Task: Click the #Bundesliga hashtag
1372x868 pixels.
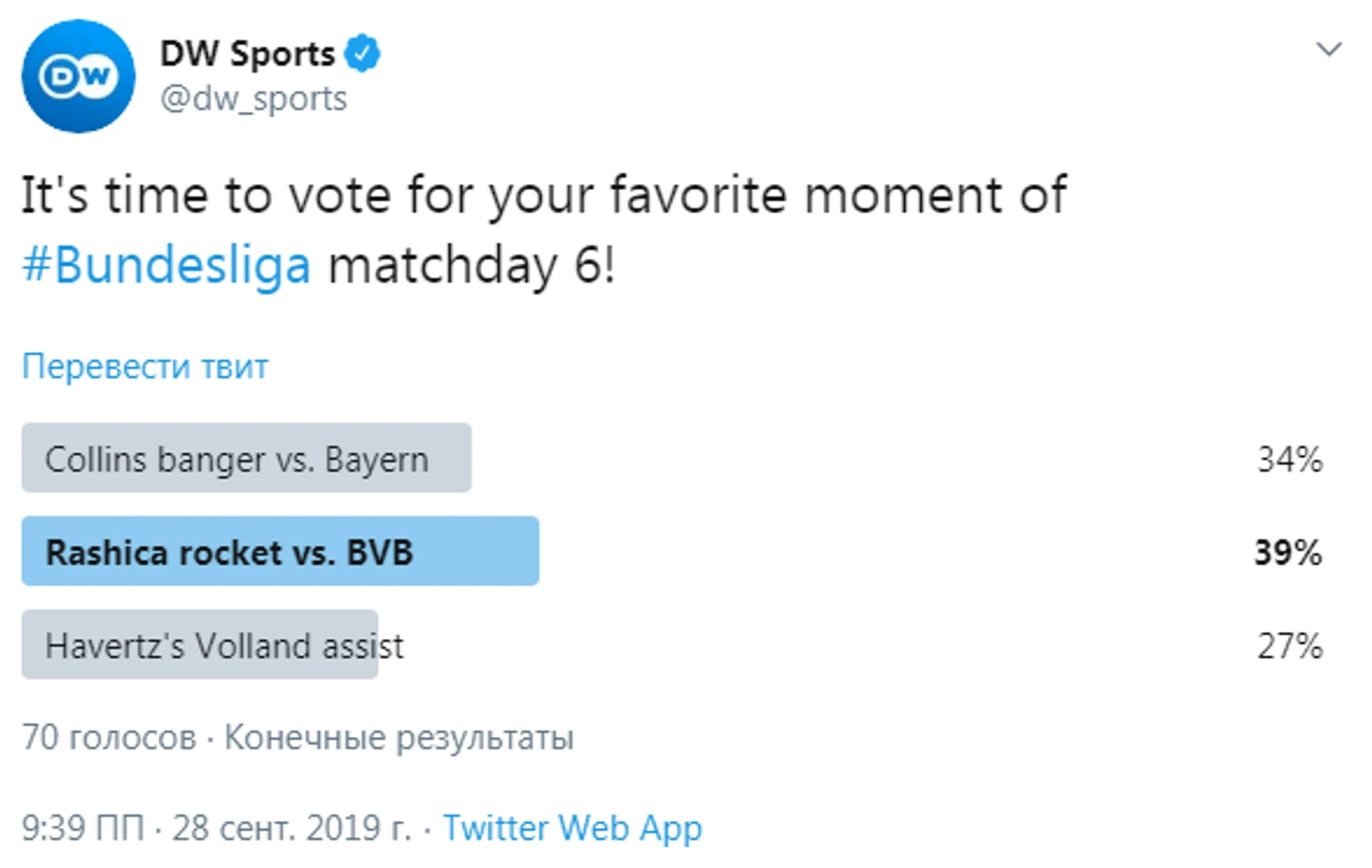Action: pos(166,265)
